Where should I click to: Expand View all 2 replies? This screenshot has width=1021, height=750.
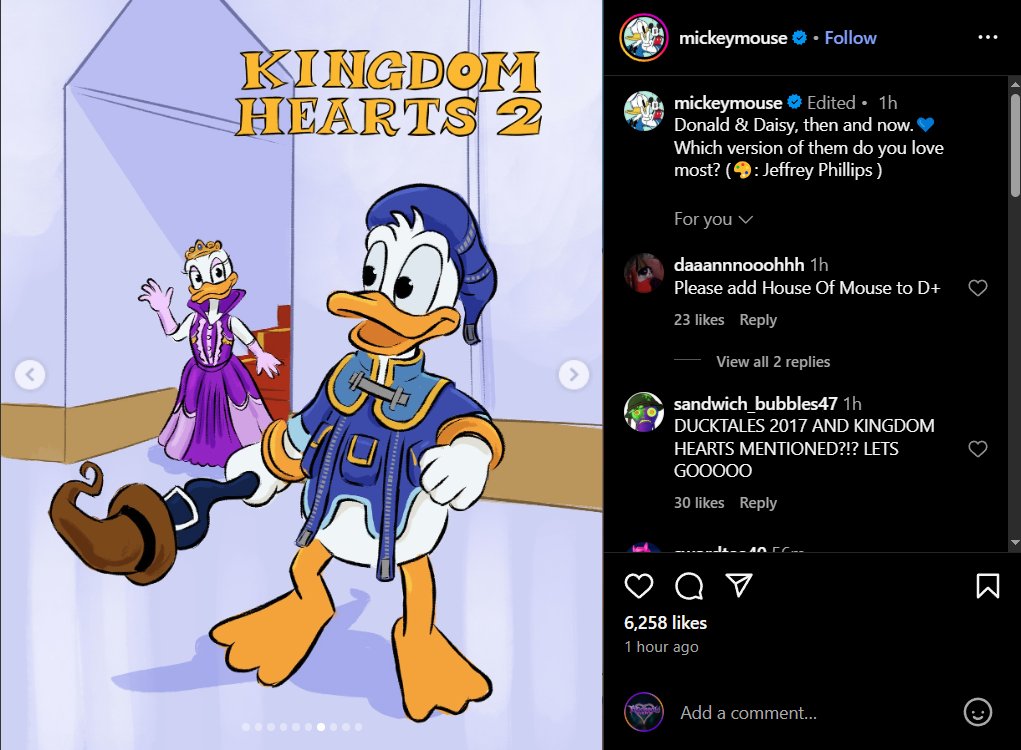pos(773,361)
